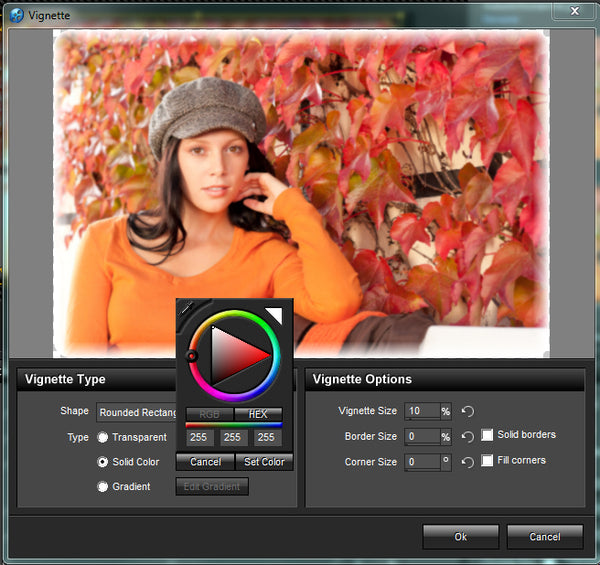This screenshot has width=600, height=565.
Task: Close the Vignette dialog window
Action: pyautogui.click(x=574, y=10)
